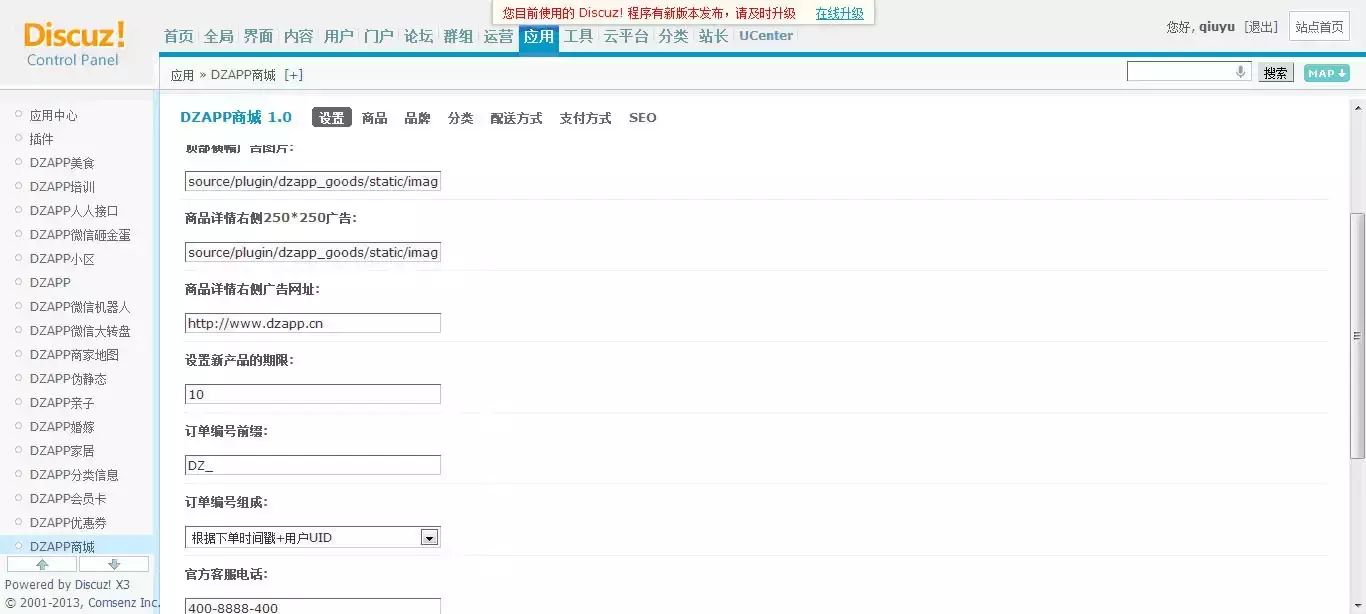Select DZAPP人人接口 in the sidebar
The height and width of the screenshot is (614, 1366).
[x=75, y=211]
